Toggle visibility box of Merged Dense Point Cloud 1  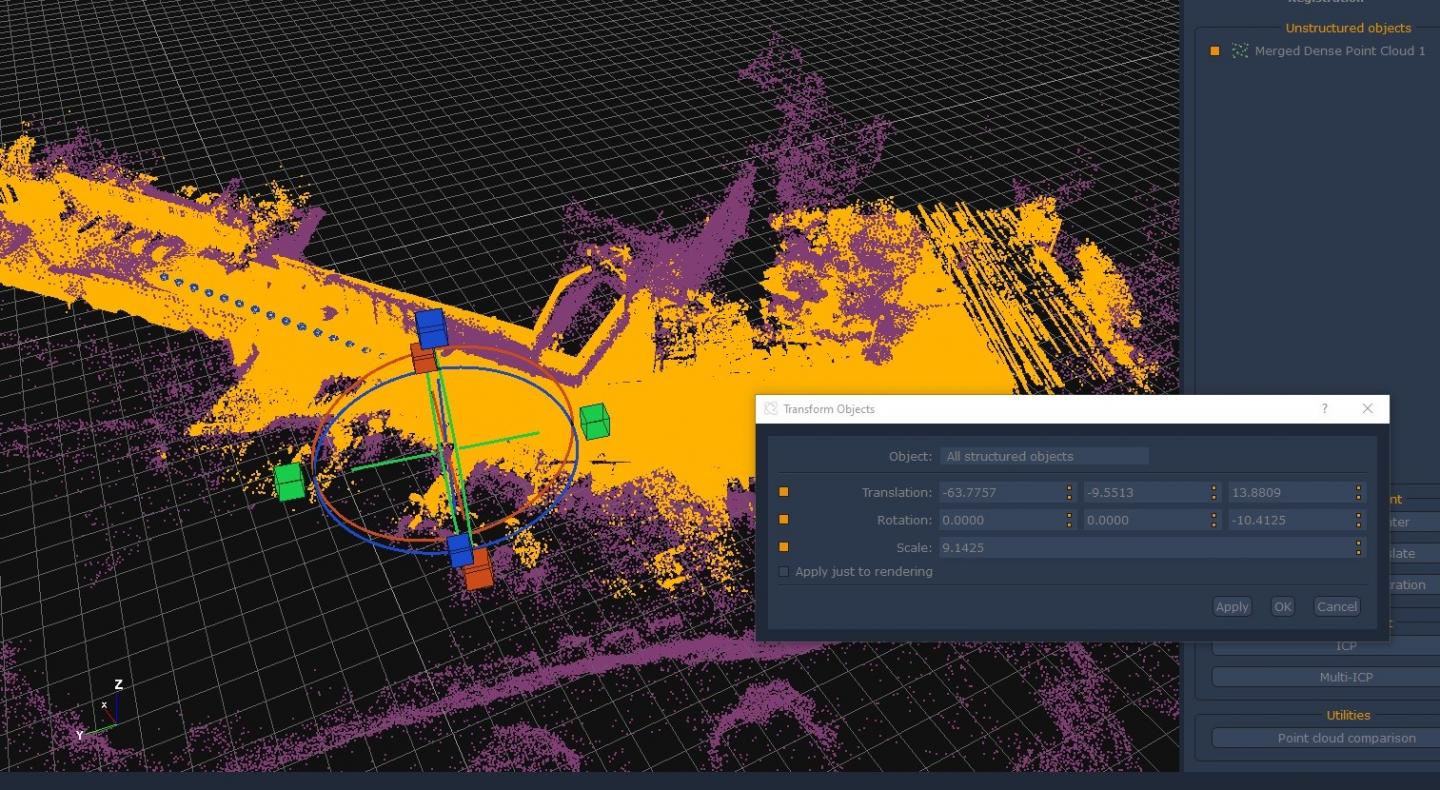click(1215, 51)
